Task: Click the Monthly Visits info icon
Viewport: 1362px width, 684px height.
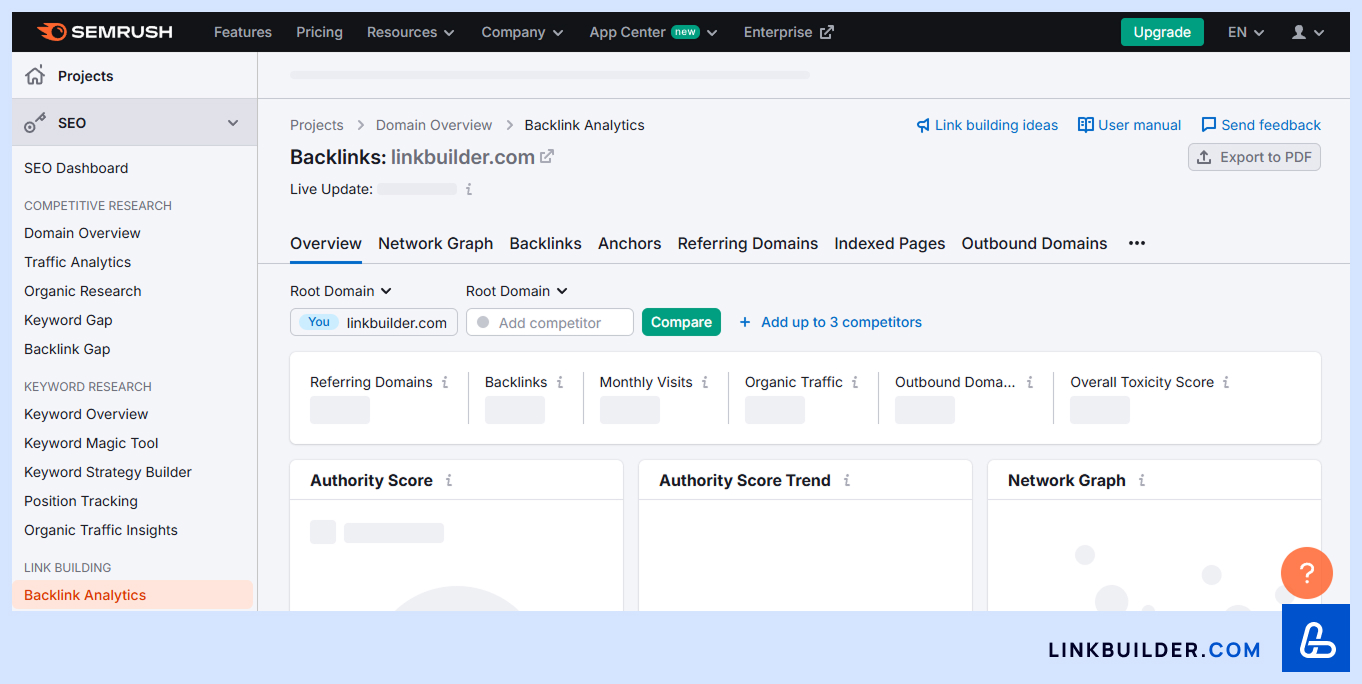Action: tap(705, 382)
